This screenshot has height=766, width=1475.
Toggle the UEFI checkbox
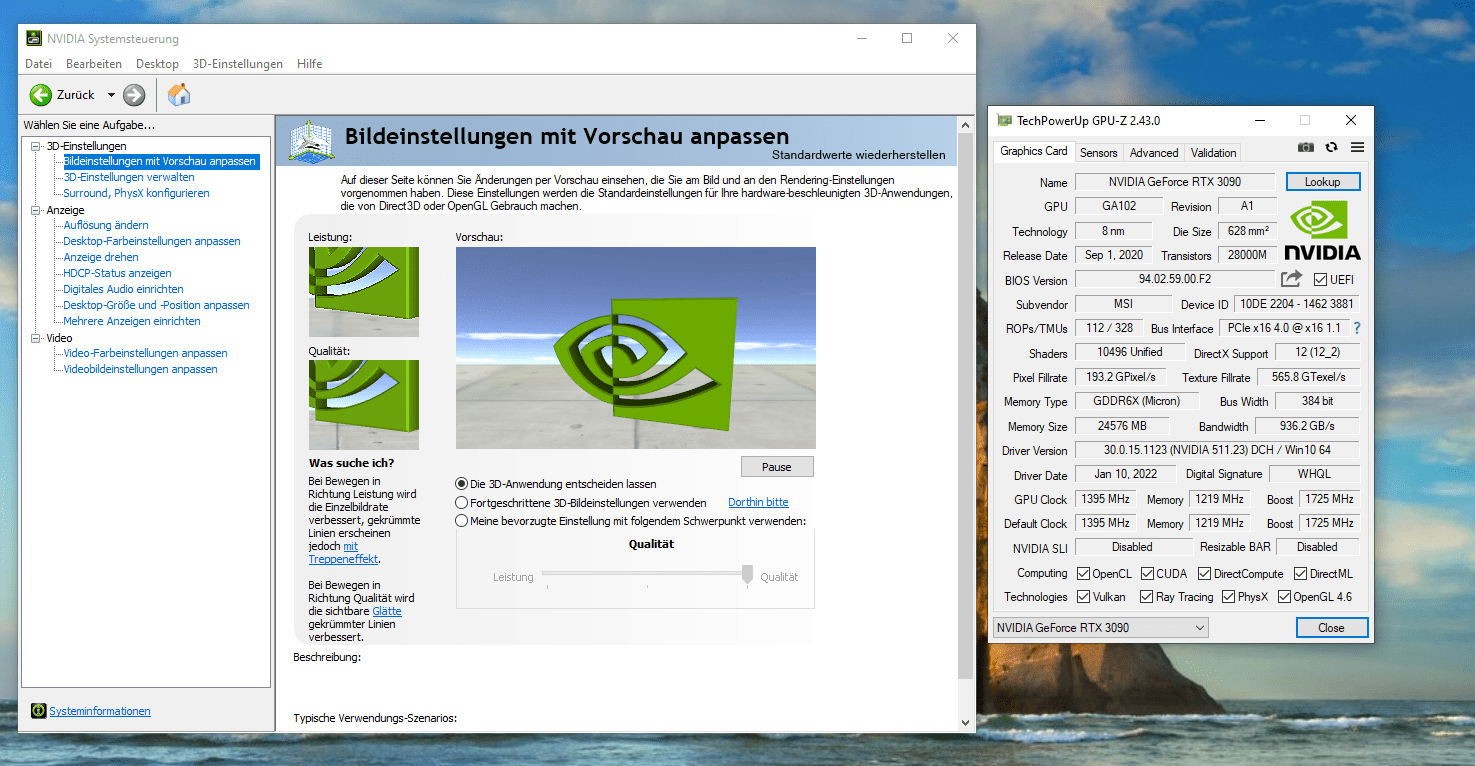point(1320,279)
